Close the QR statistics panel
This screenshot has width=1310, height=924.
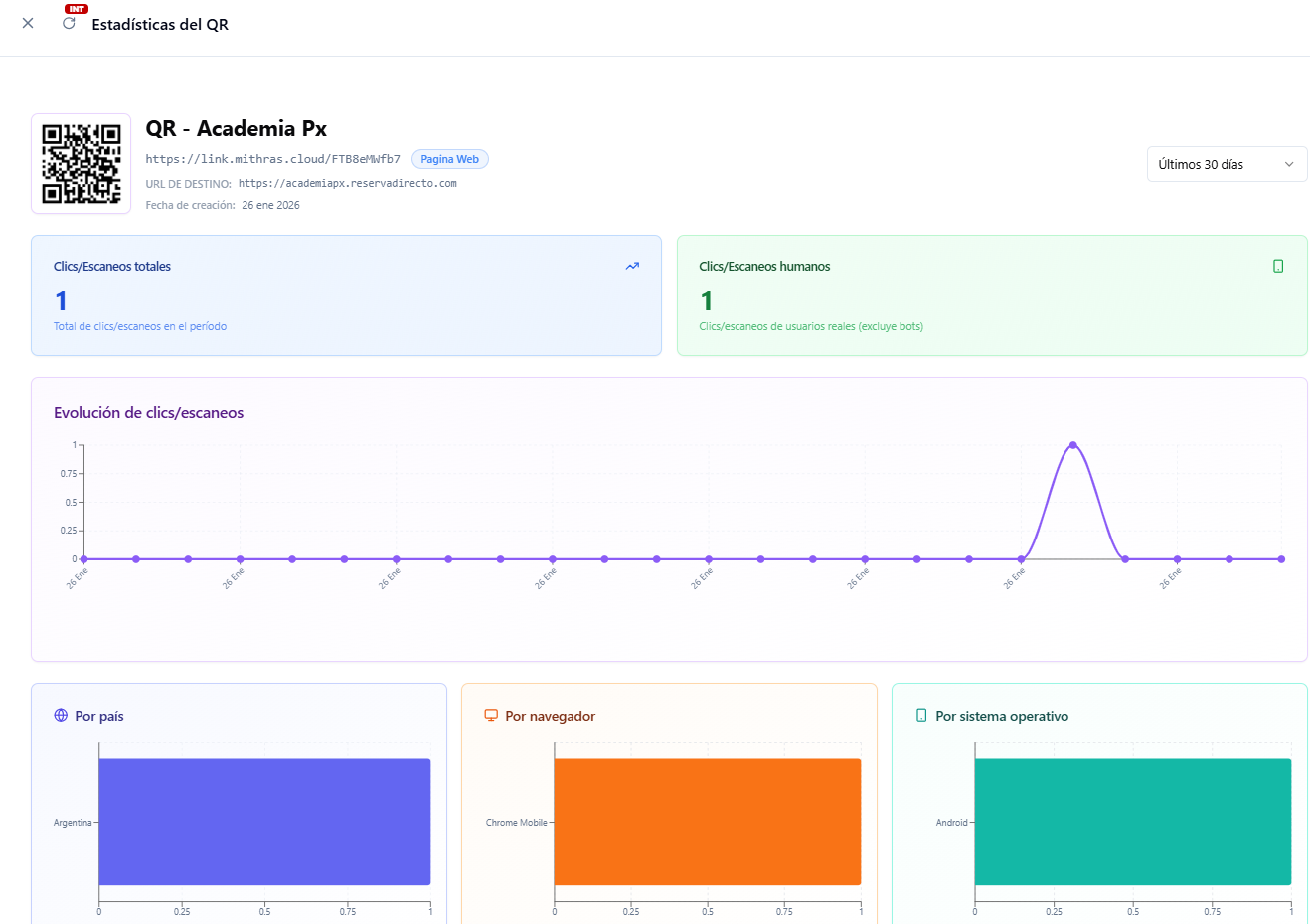[x=28, y=23]
